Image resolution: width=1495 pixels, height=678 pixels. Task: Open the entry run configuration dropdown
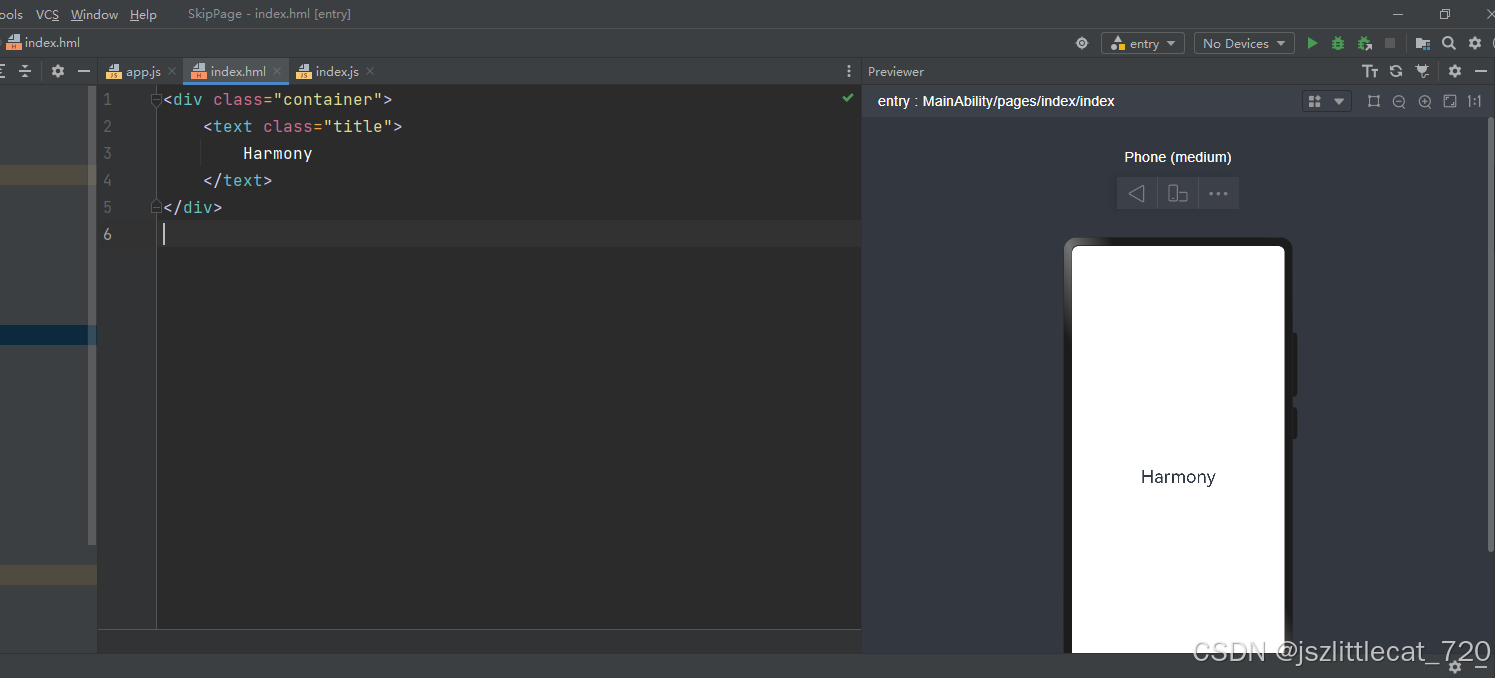[1143, 43]
